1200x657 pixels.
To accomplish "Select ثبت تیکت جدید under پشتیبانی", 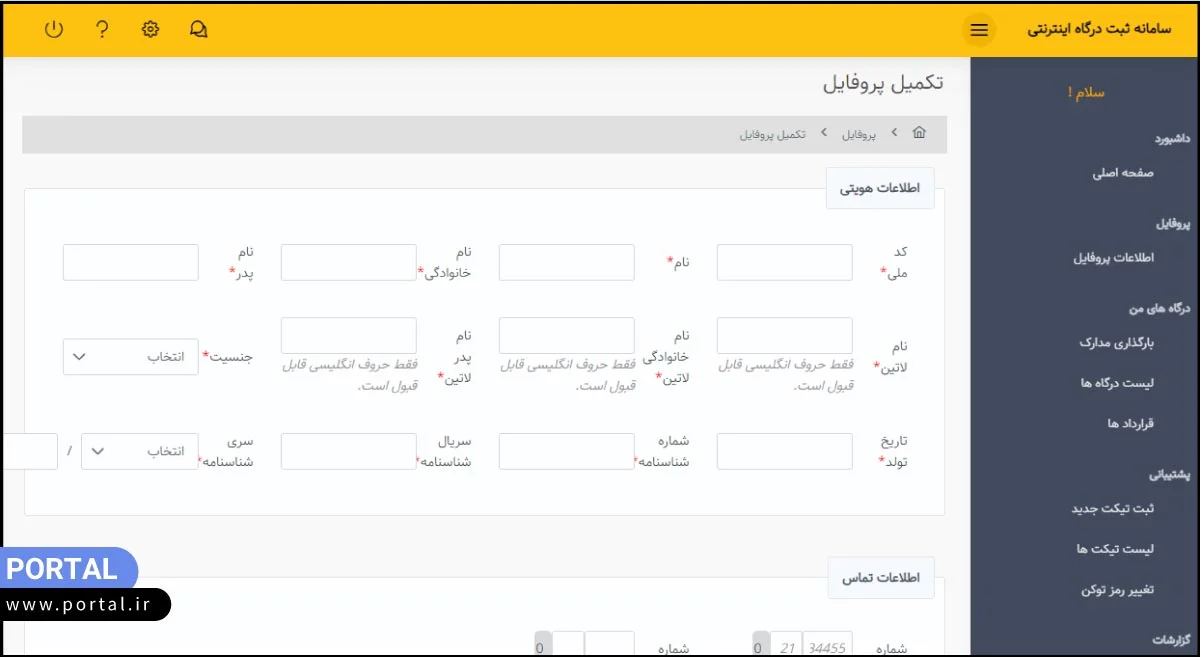I will [1110, 510].
